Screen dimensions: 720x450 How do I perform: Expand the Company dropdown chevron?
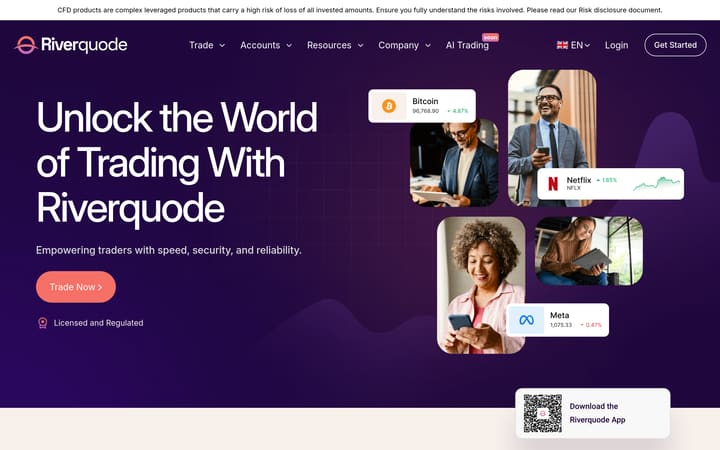[428, 45]
